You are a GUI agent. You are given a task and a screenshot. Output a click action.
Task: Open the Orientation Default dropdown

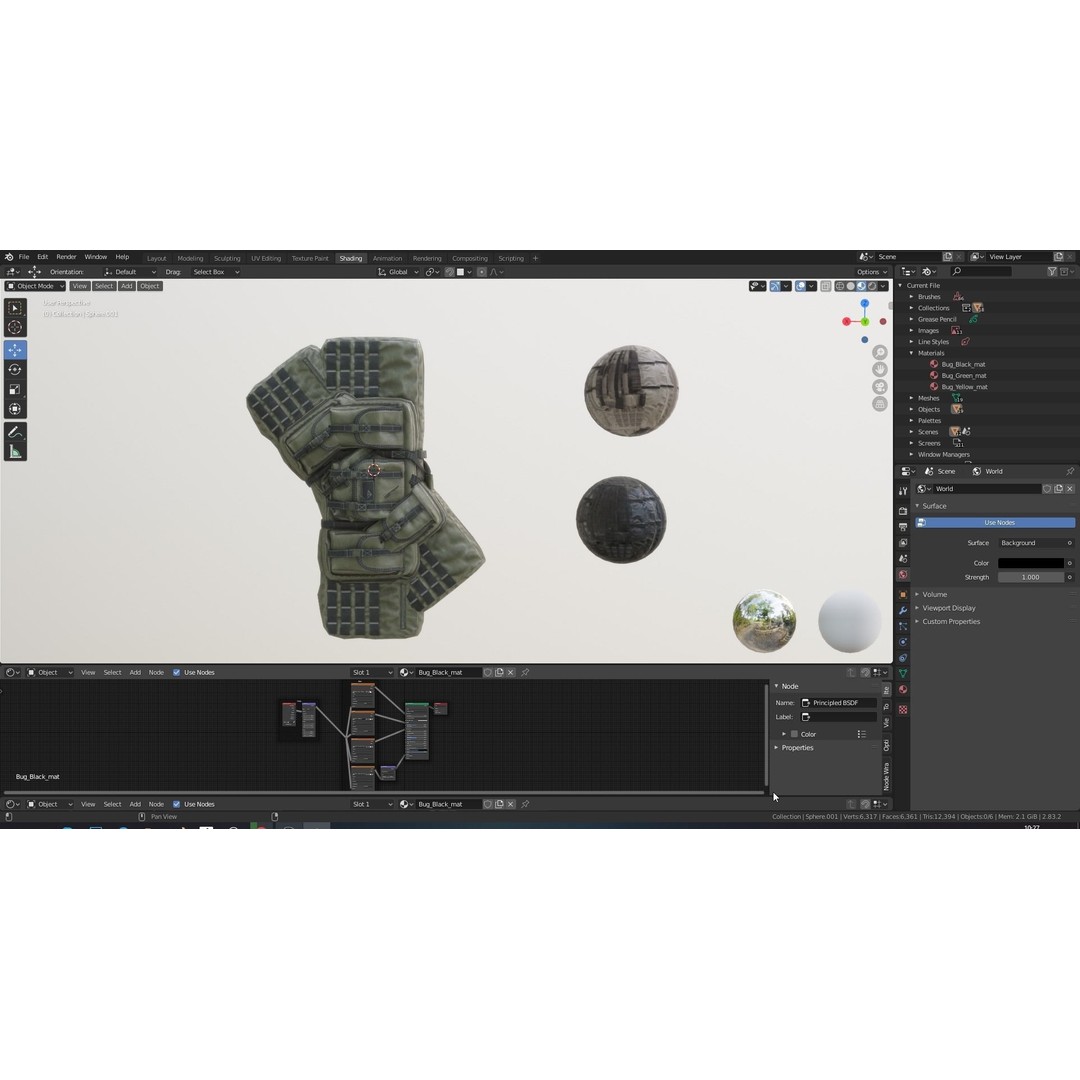(x=130, y=272)
